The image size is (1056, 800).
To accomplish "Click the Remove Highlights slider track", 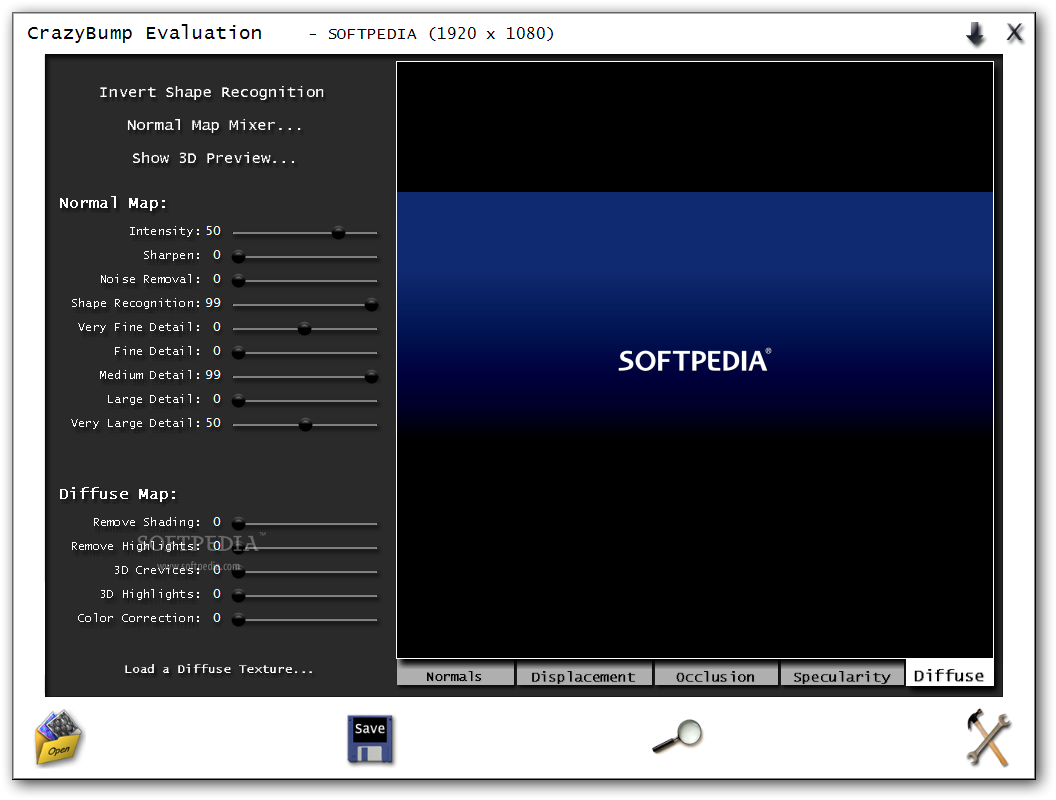I will click(x=305, y=547).
